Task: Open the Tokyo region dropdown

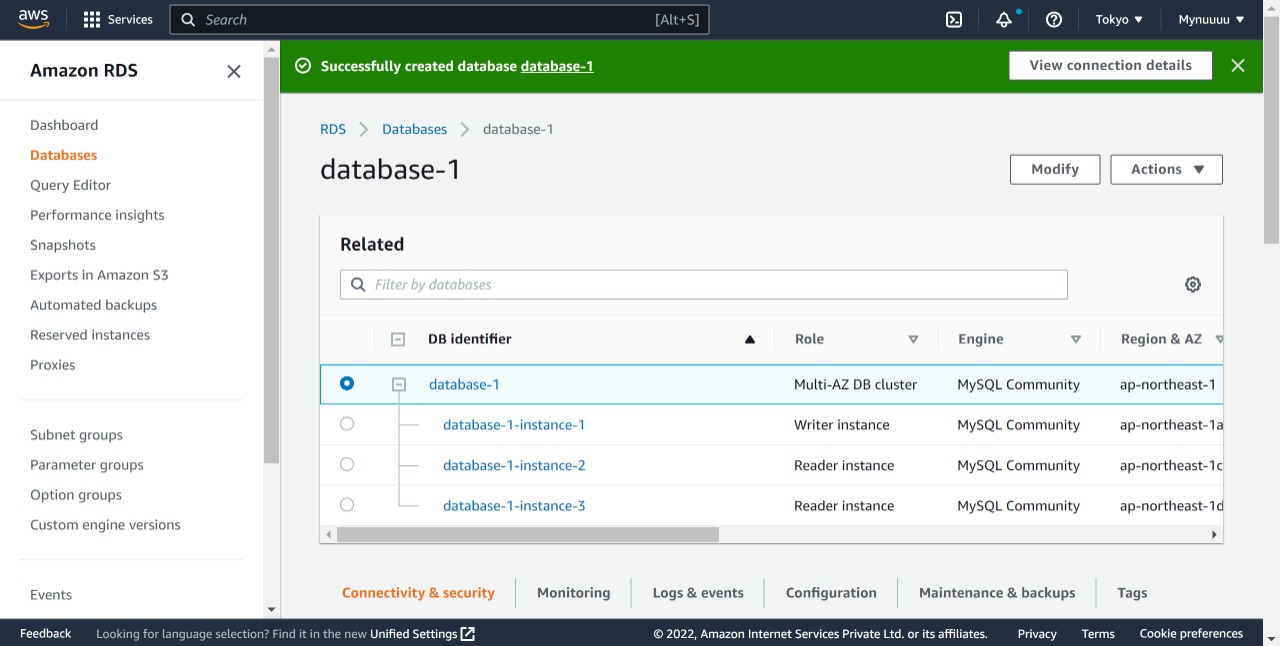Action: click(1119, 19)
